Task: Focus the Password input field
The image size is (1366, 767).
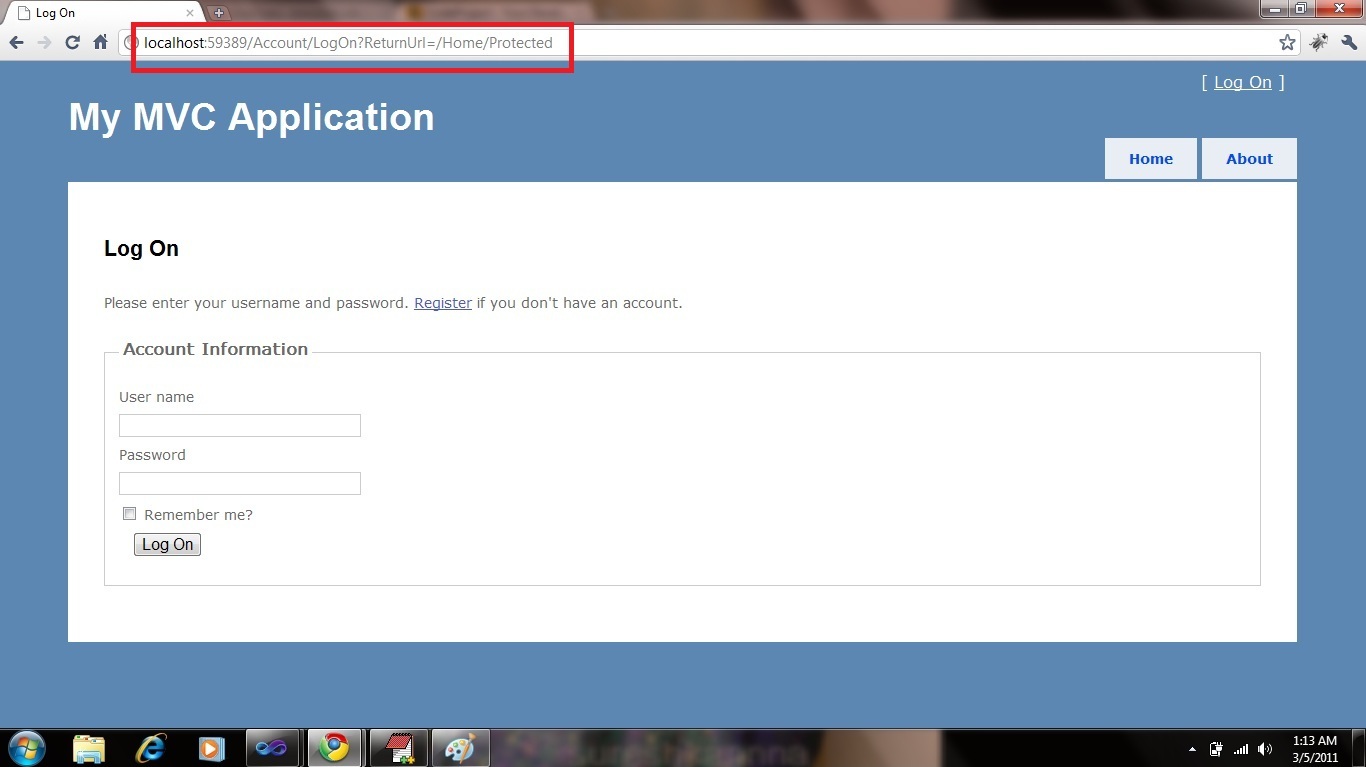Action: pos(240,483)
